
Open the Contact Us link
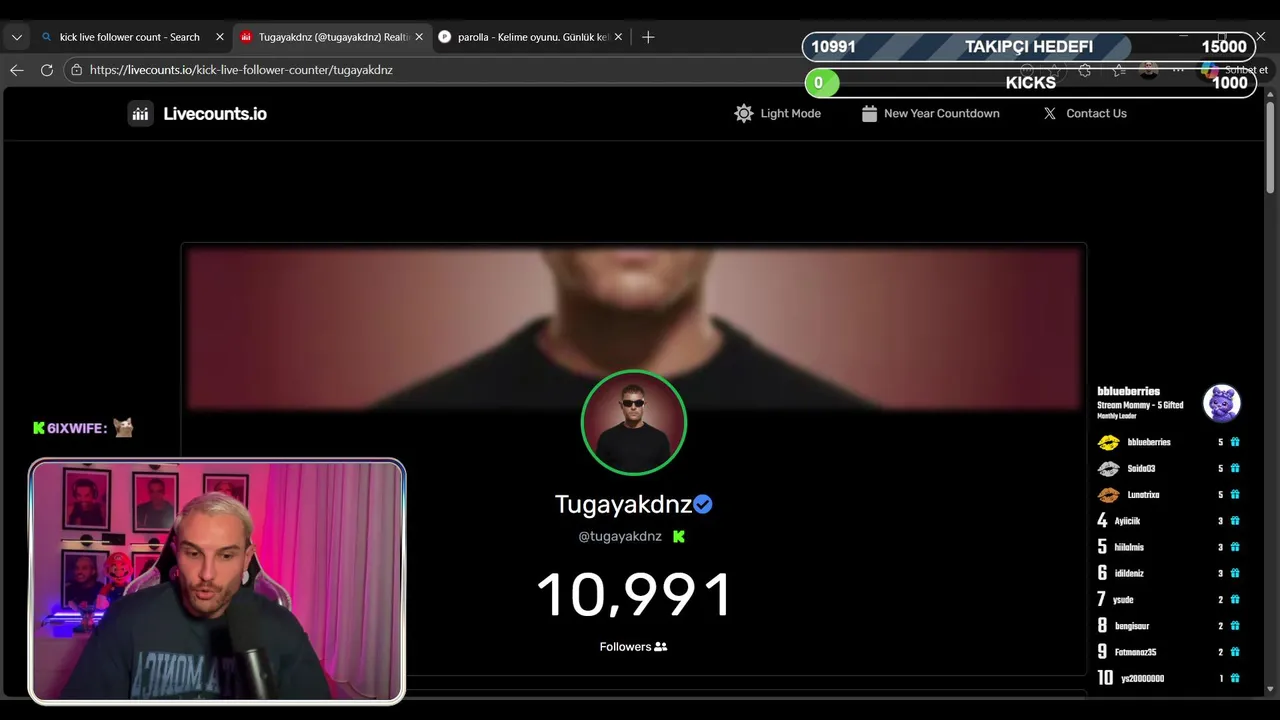1085,114
